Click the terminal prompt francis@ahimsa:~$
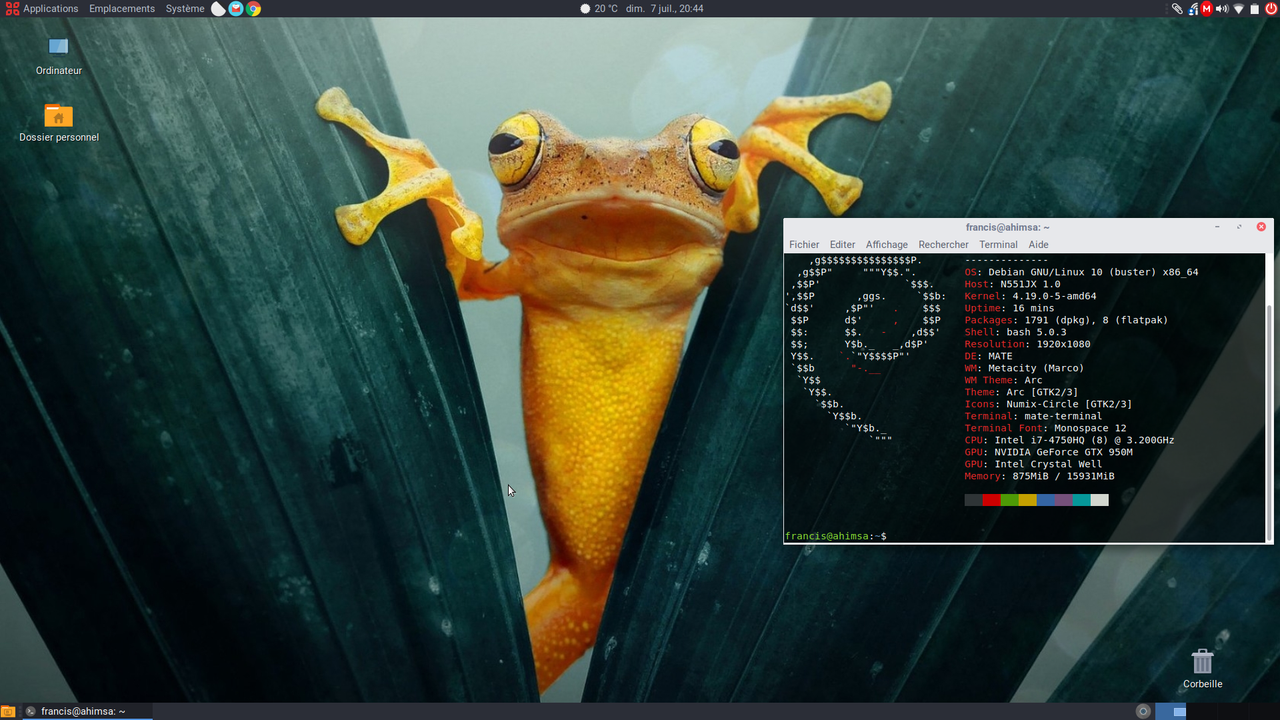This screenshot has height=720, width=1280. [836, 537]
